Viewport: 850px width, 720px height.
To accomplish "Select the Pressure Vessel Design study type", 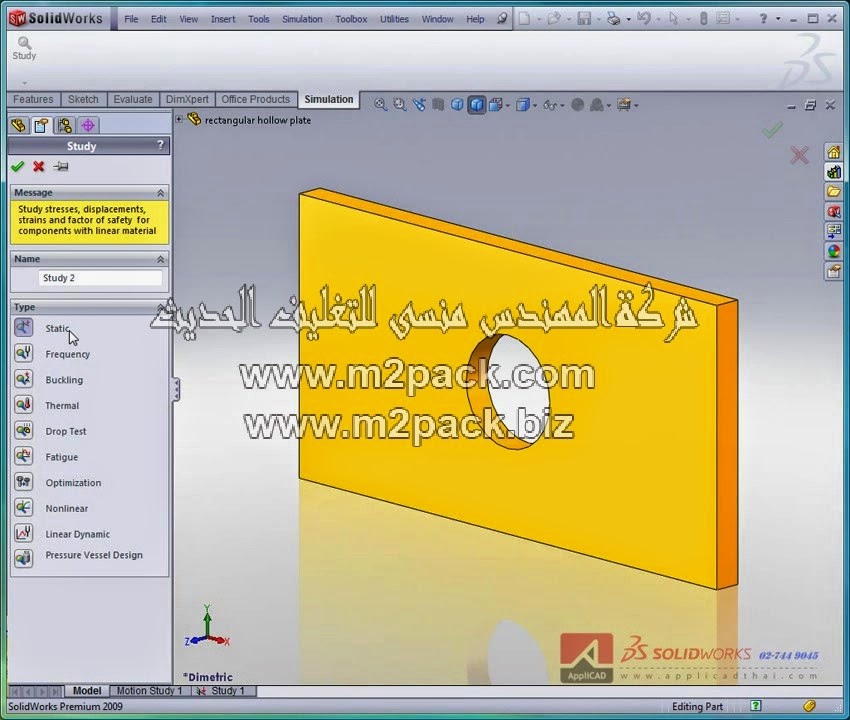I will pyautogui.click(x=94, y=555).
